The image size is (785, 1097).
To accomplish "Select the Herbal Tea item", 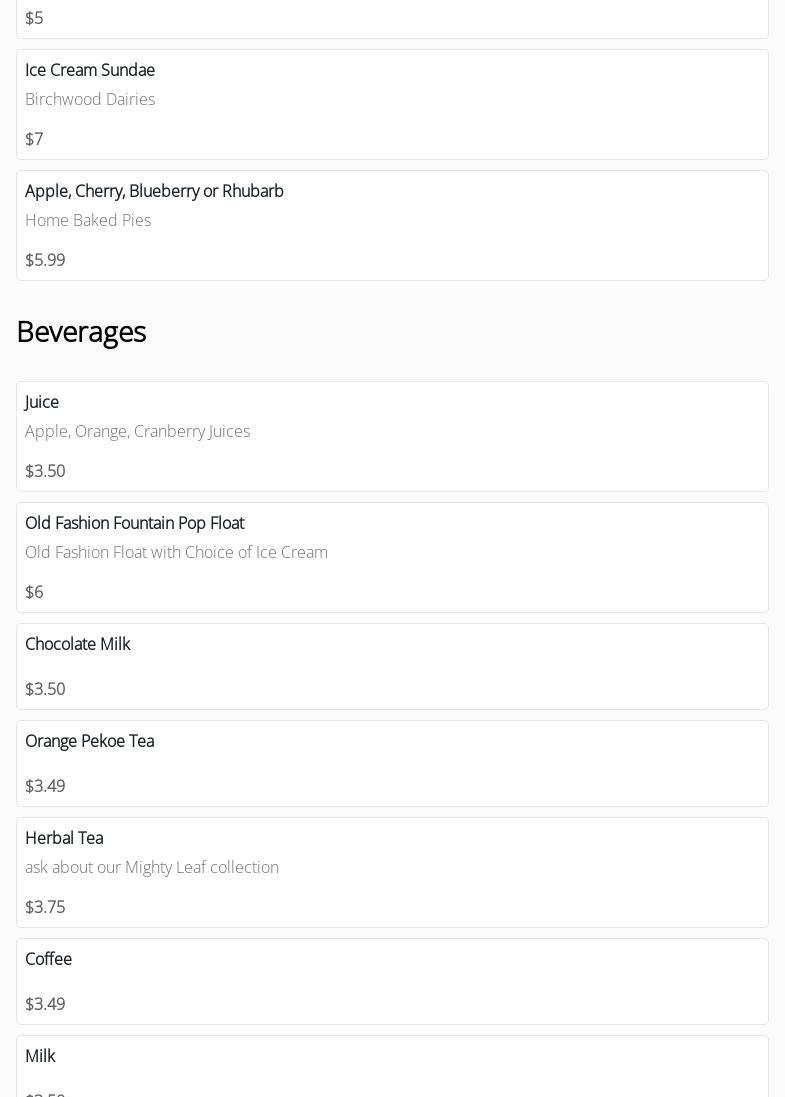I will 64,838.
